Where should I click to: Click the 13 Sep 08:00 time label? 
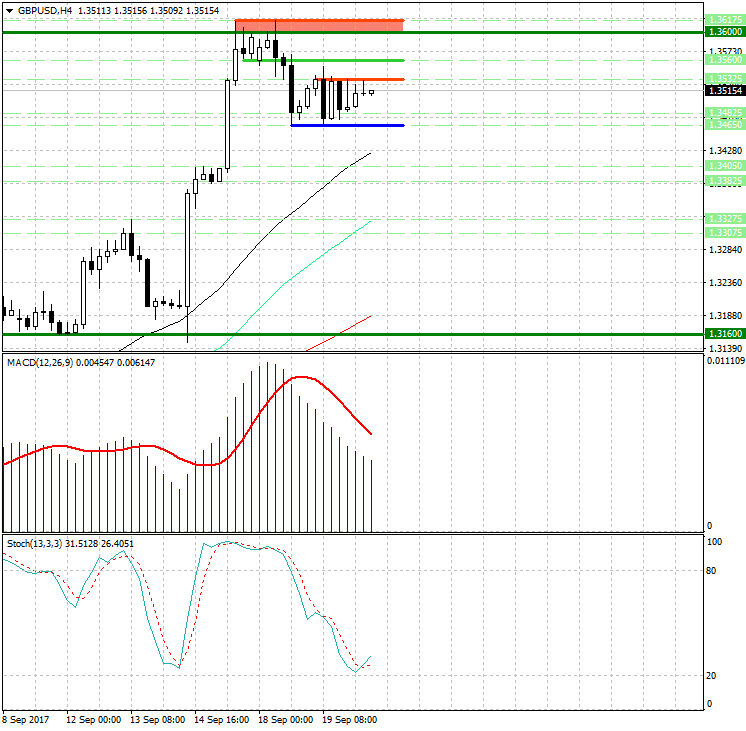pos(157,720)
